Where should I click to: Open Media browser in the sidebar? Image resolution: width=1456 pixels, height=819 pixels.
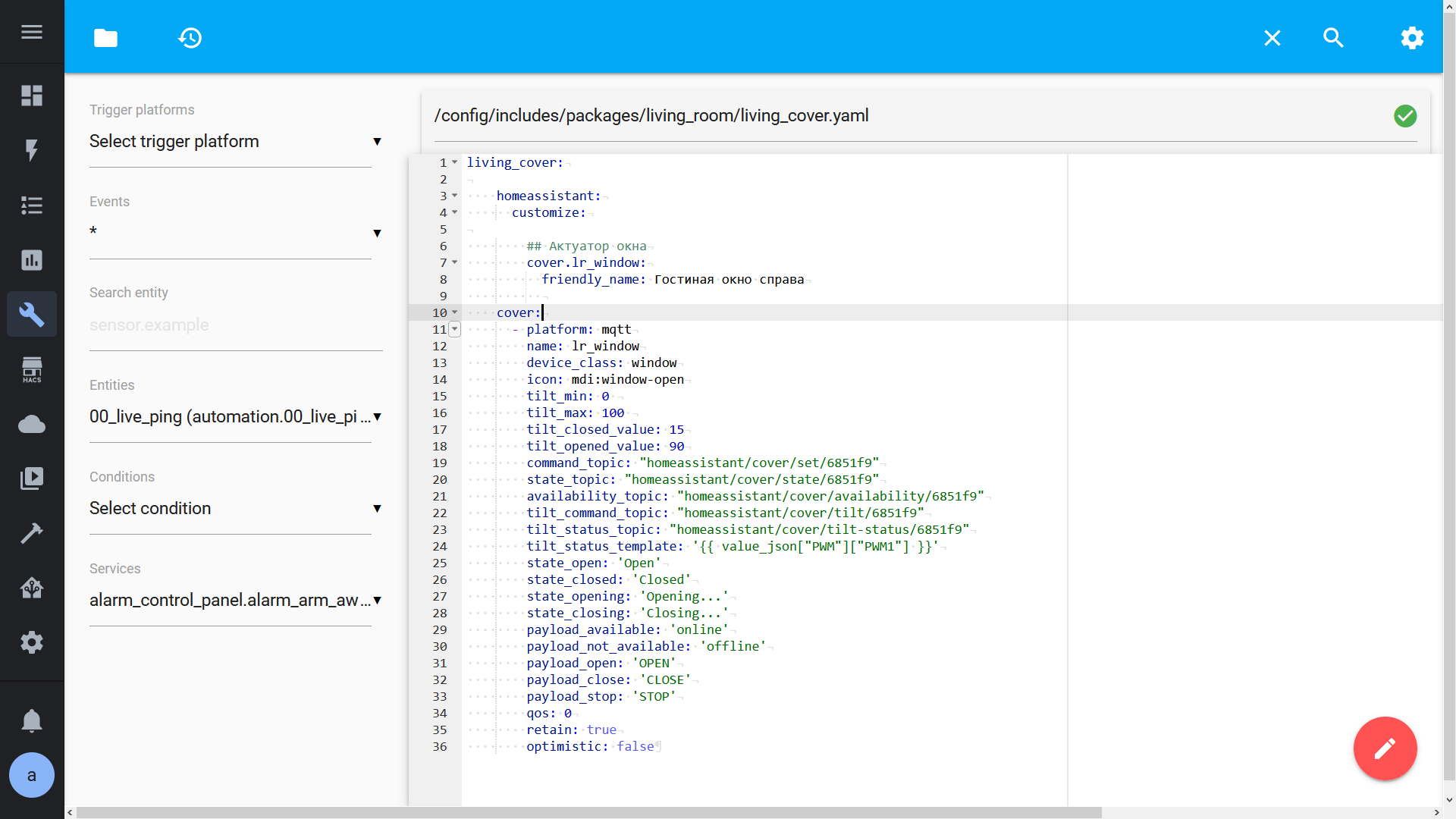click(x=32, y=479)
